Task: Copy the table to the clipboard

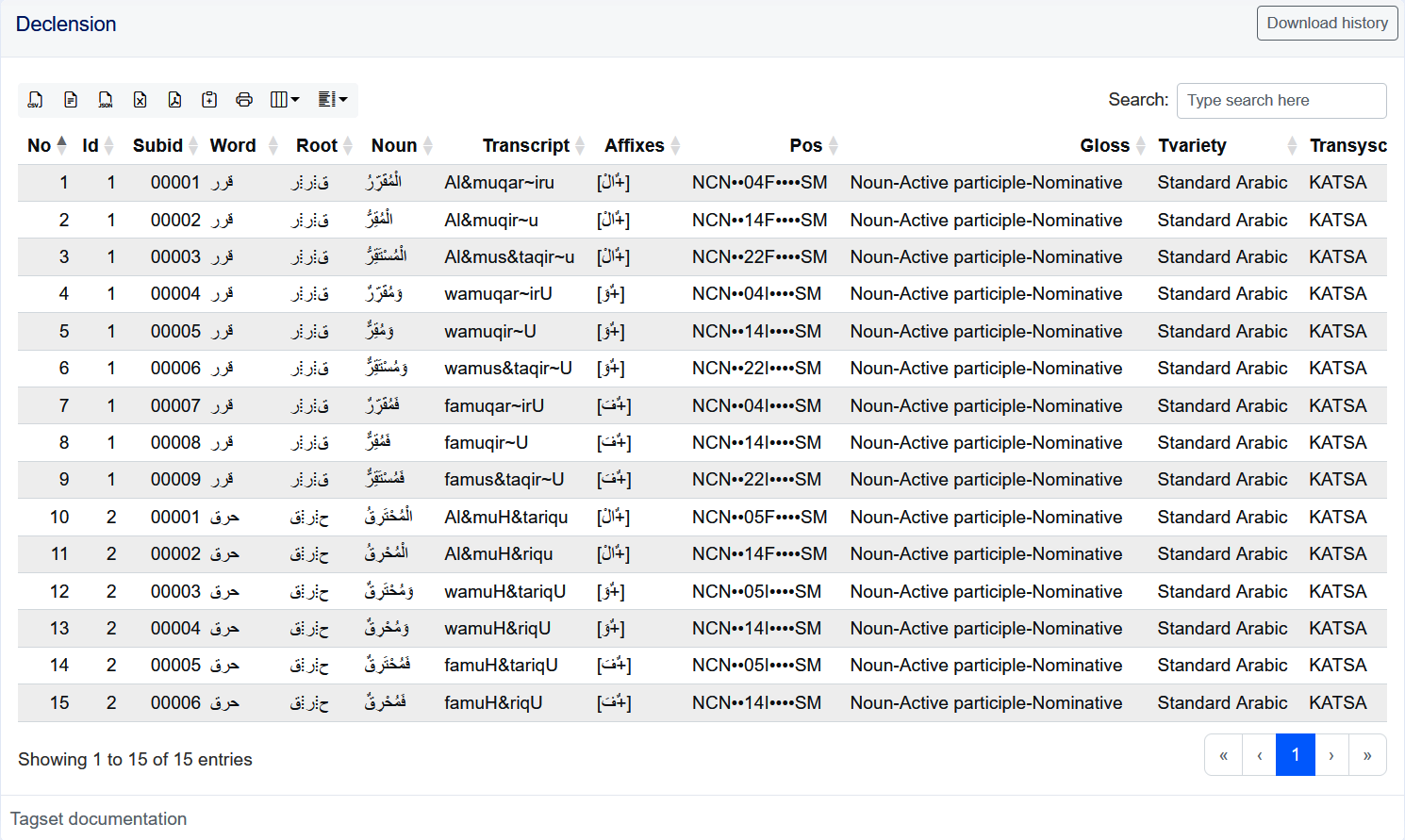Action: [x=210, y=100]
